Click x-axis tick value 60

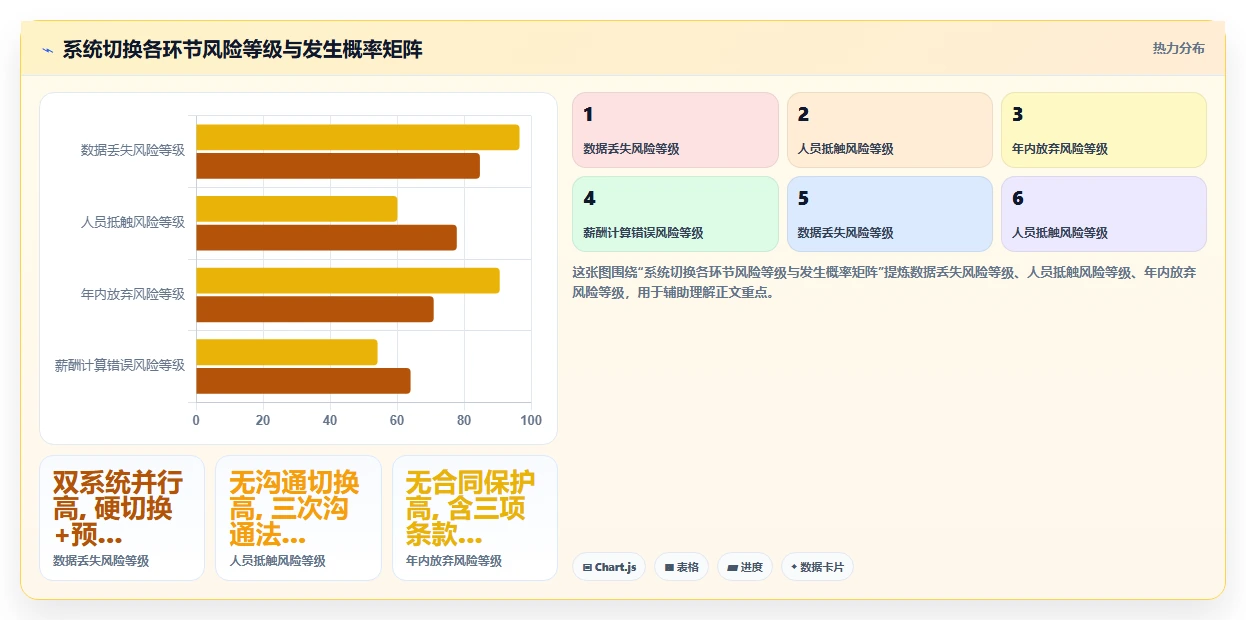pyautogui.click(x=397, y=420)
